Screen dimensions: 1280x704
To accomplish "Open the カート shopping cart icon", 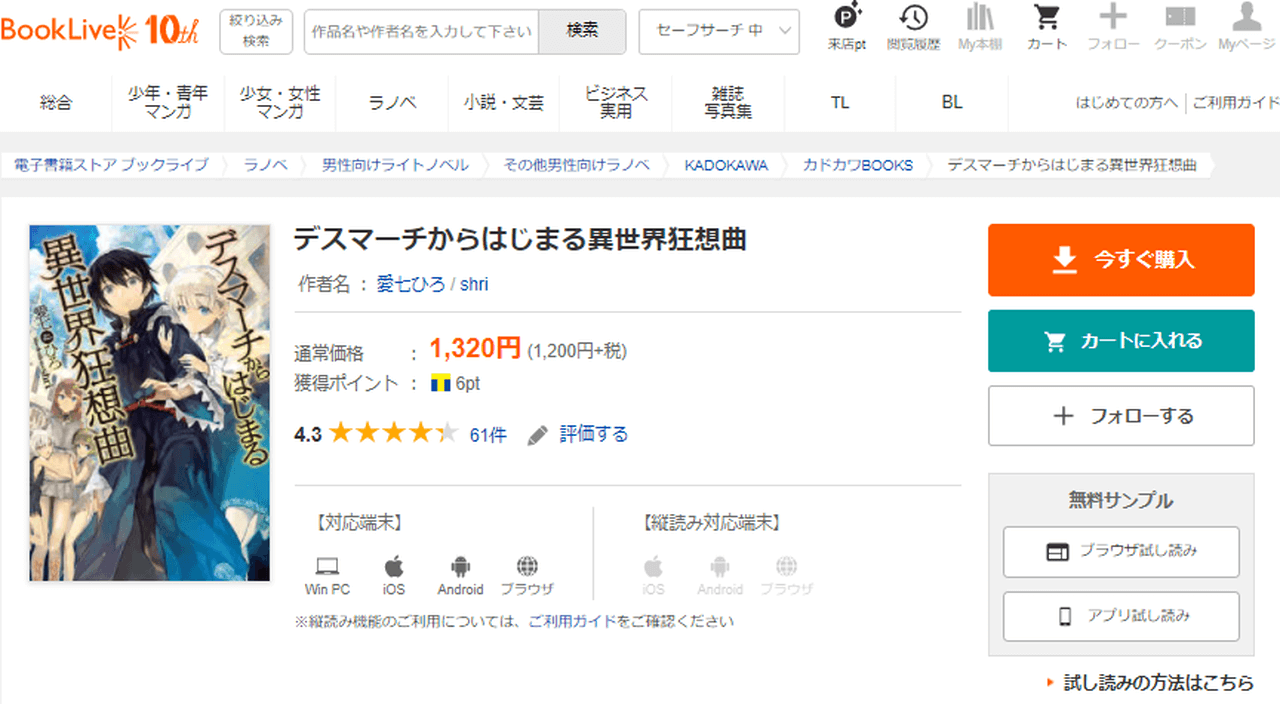I will coord(1047,26).
